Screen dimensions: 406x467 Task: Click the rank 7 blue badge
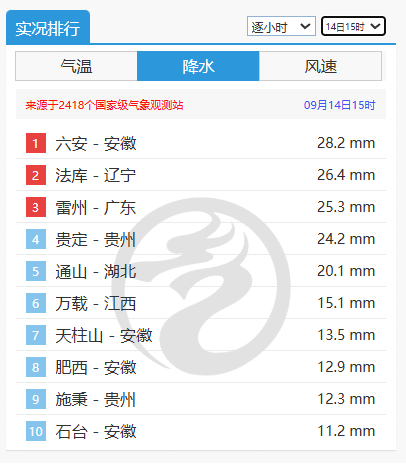point(36,335)
